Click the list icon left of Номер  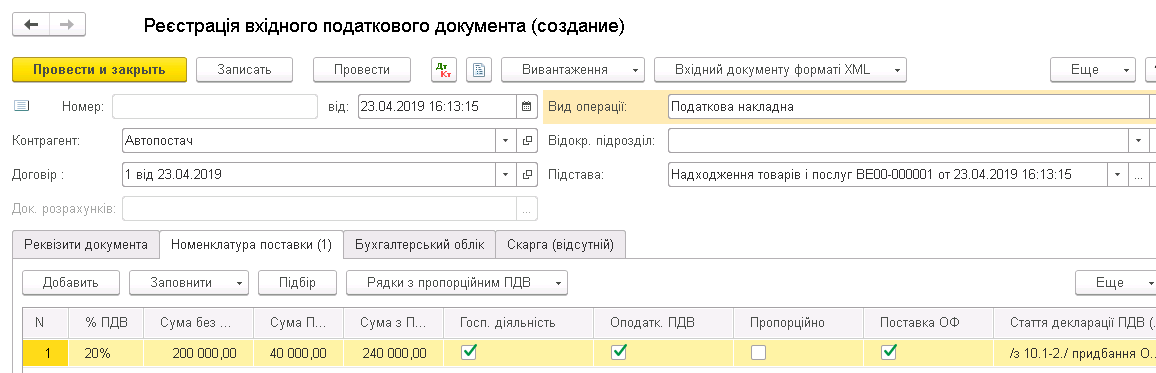click(x=21, y=106)
